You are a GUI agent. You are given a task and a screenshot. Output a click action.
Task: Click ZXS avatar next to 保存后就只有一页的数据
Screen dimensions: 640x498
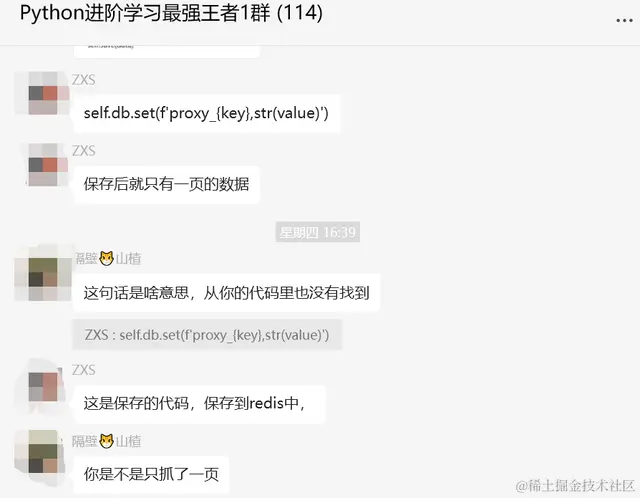click(44, 165)
